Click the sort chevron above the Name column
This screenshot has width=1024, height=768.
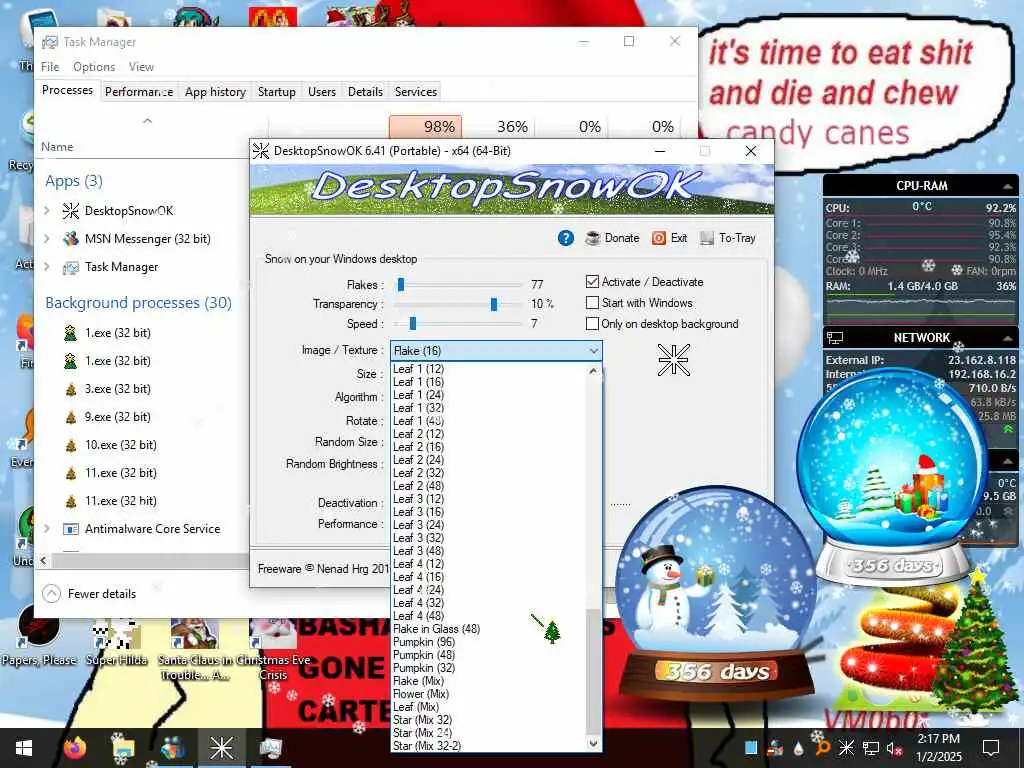[148, 121]
